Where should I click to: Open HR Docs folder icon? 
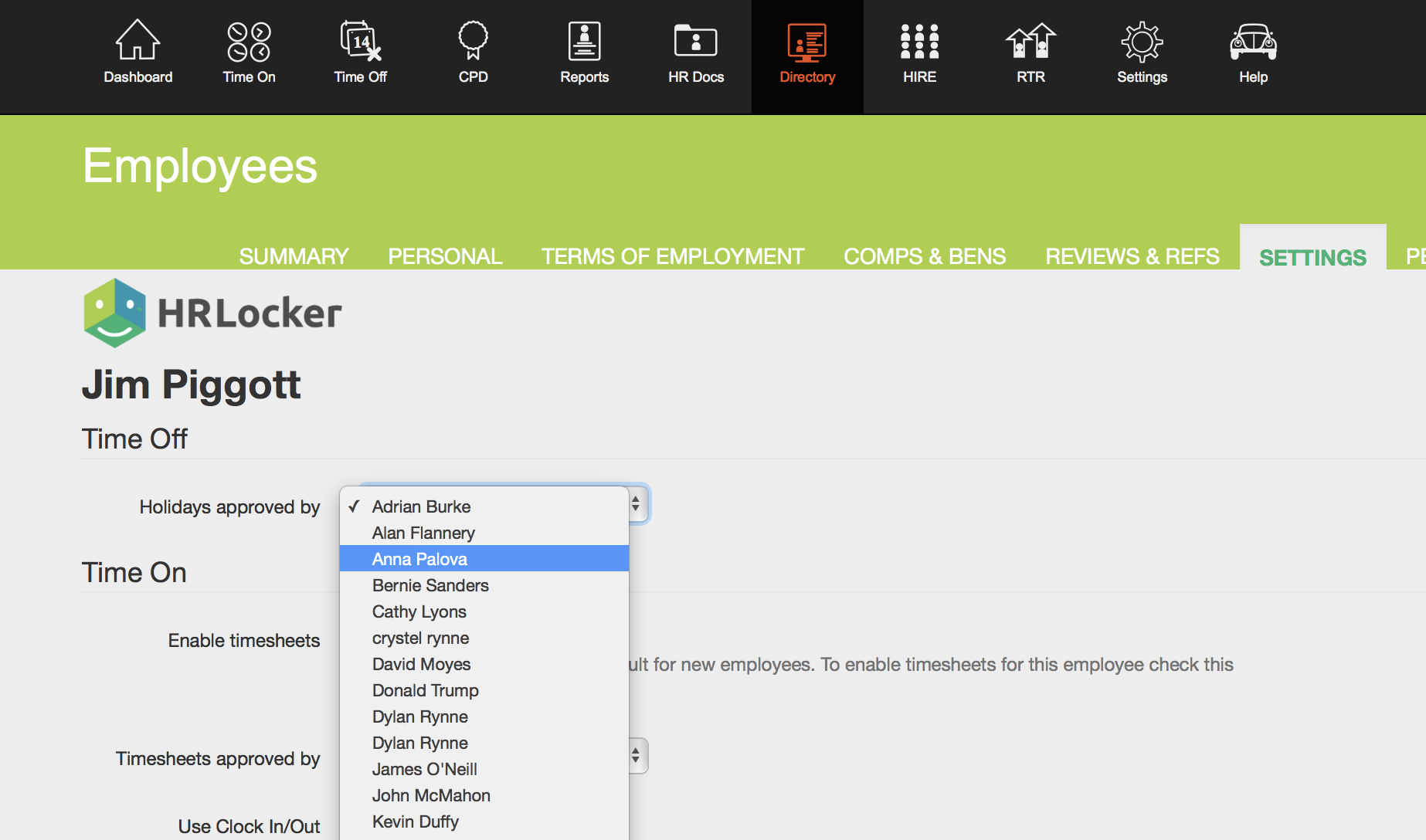click(x=695, y=41)
